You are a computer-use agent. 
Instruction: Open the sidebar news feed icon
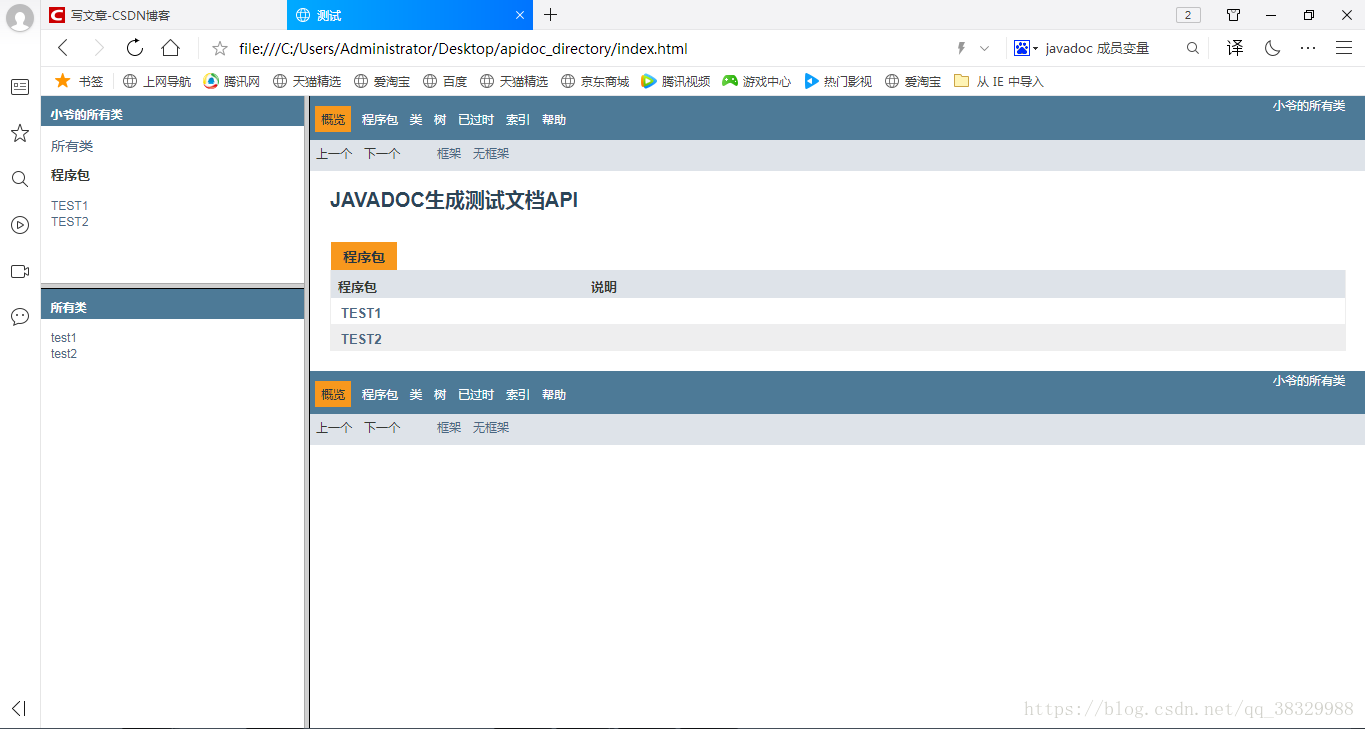coord(20,87)
